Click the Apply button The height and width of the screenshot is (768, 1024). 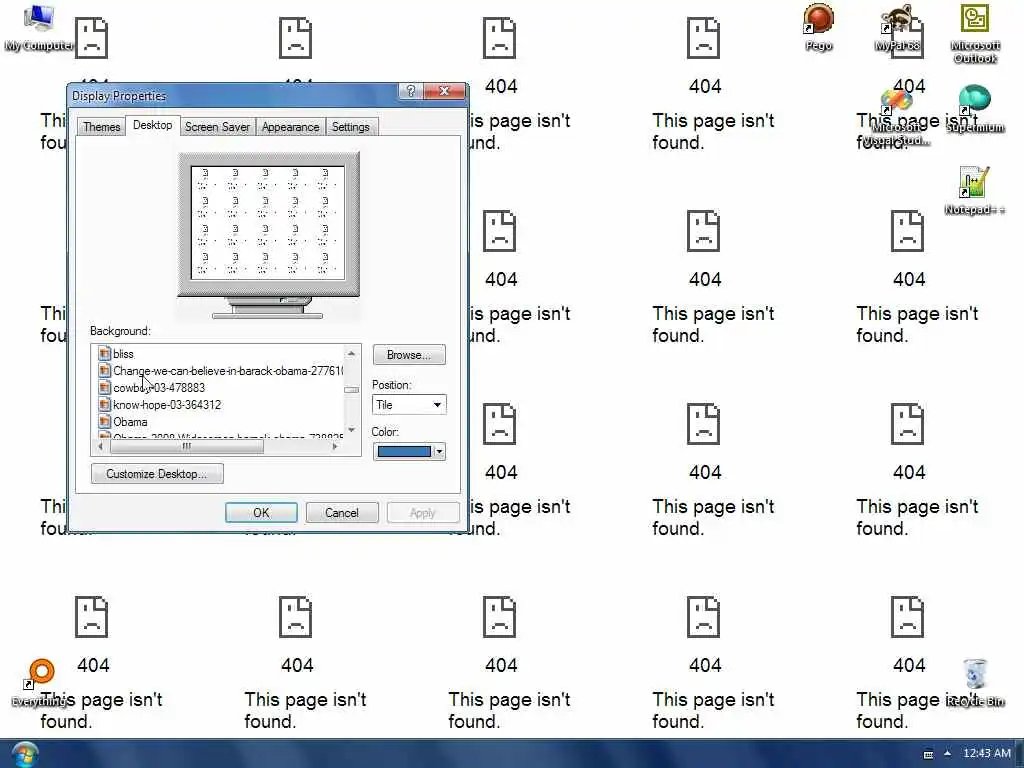(x=423, y=513)
